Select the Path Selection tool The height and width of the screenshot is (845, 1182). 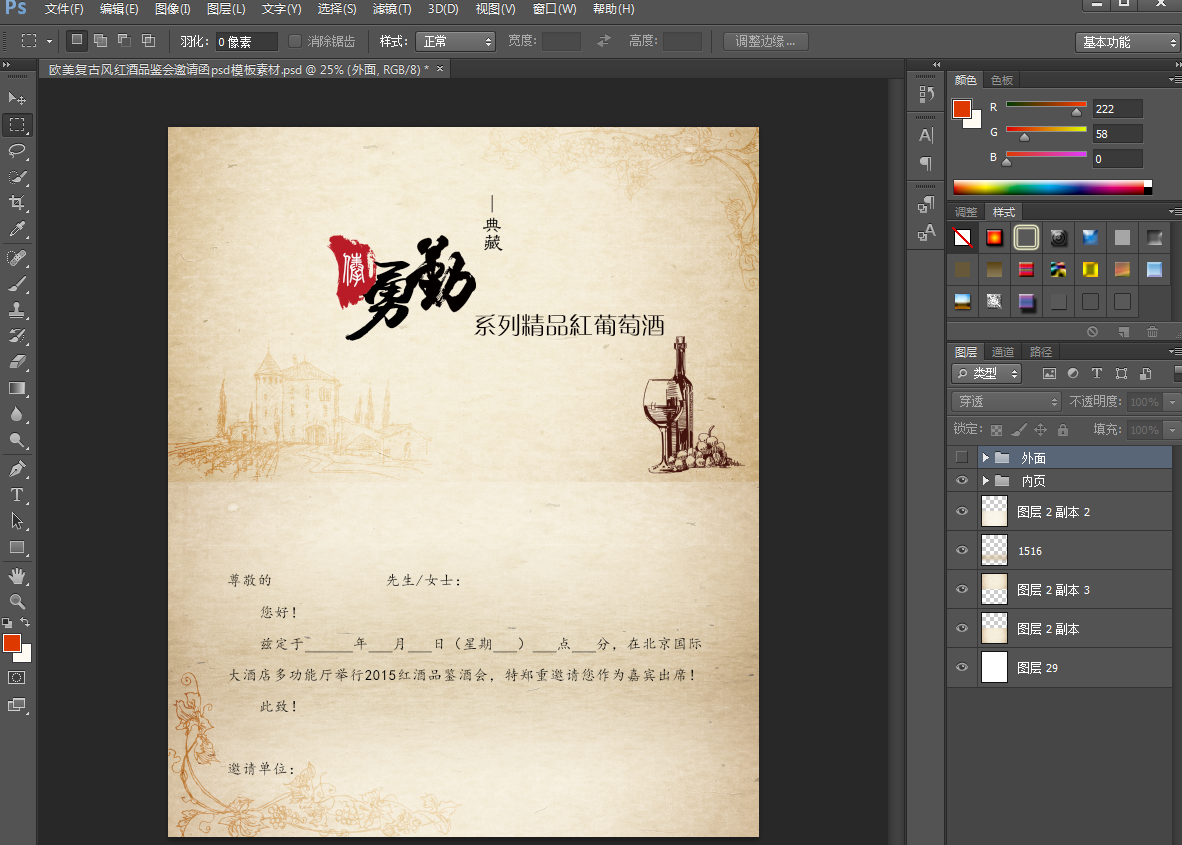(17, 521)
